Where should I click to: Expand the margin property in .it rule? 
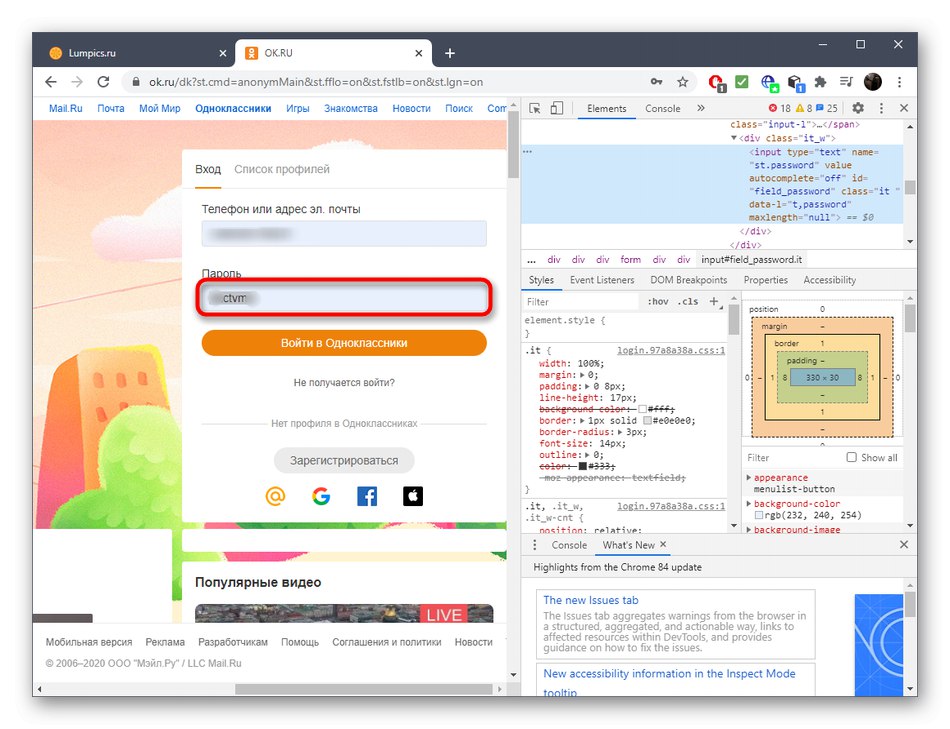583,375
